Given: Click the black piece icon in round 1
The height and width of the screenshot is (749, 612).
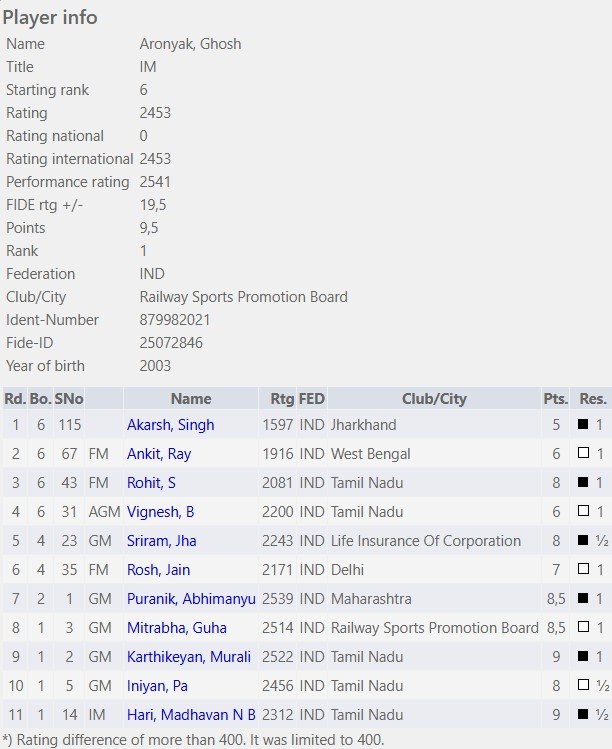Looking at the screenshot, I should coord(583,424).
